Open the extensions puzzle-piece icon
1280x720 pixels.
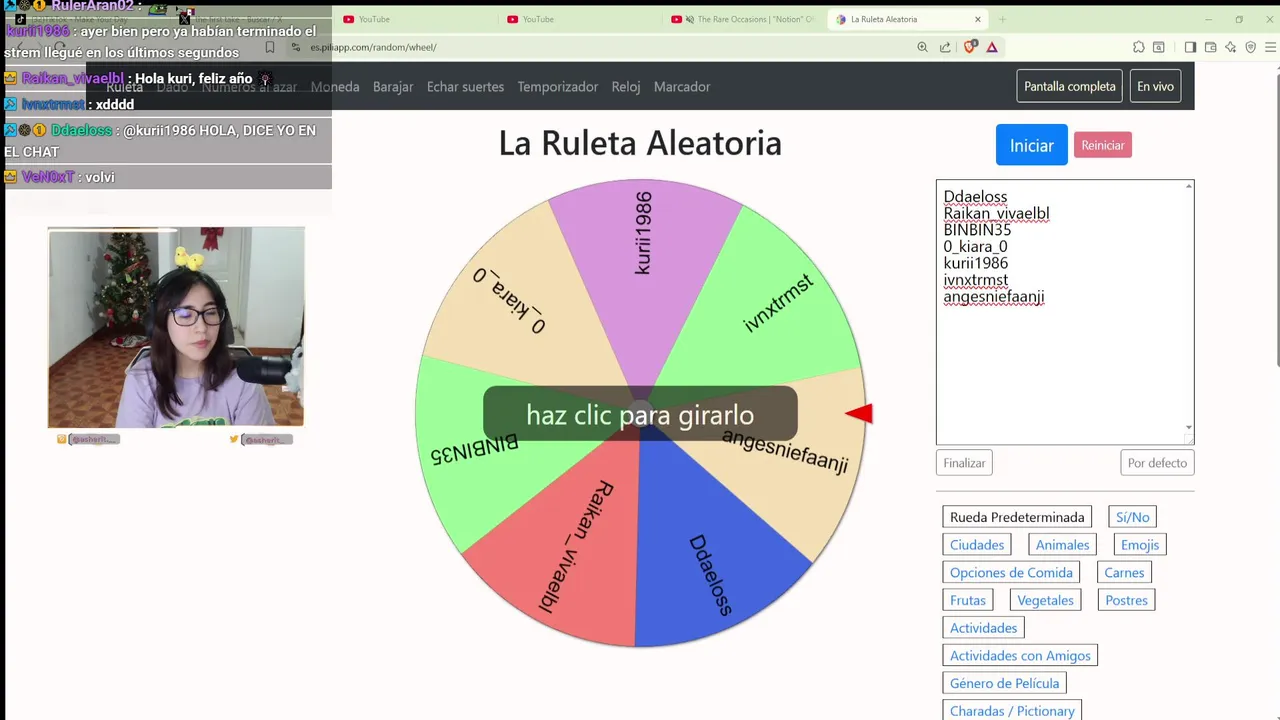click(1139, 47)
